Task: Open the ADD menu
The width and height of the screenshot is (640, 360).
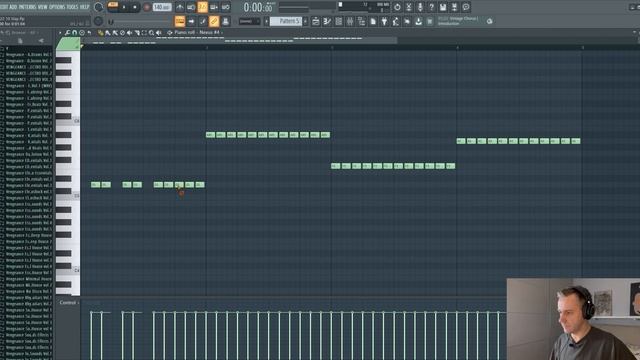Action: (x=13, y=7)
